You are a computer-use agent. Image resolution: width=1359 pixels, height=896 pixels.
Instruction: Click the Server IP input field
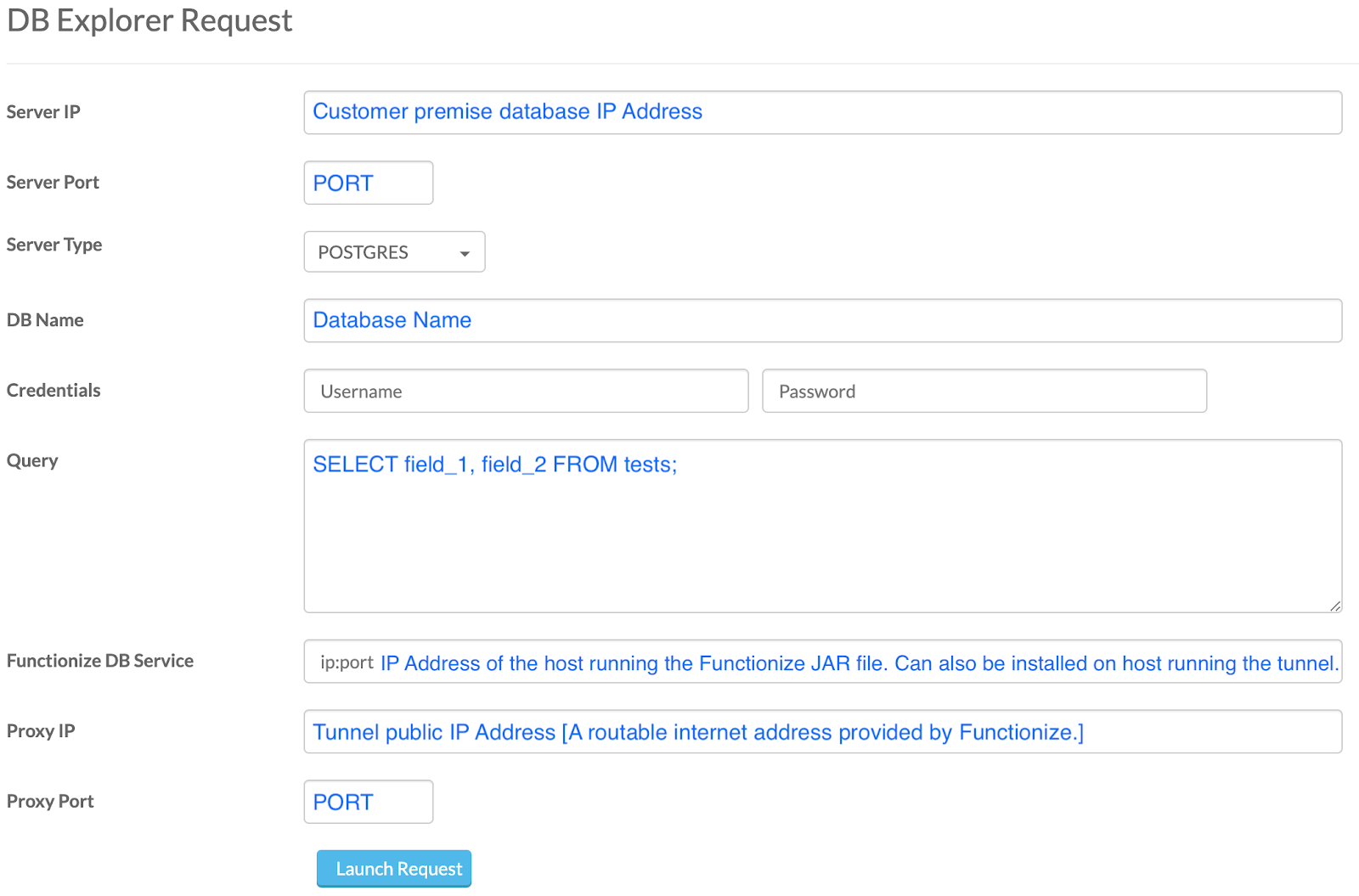coord(822,112)
